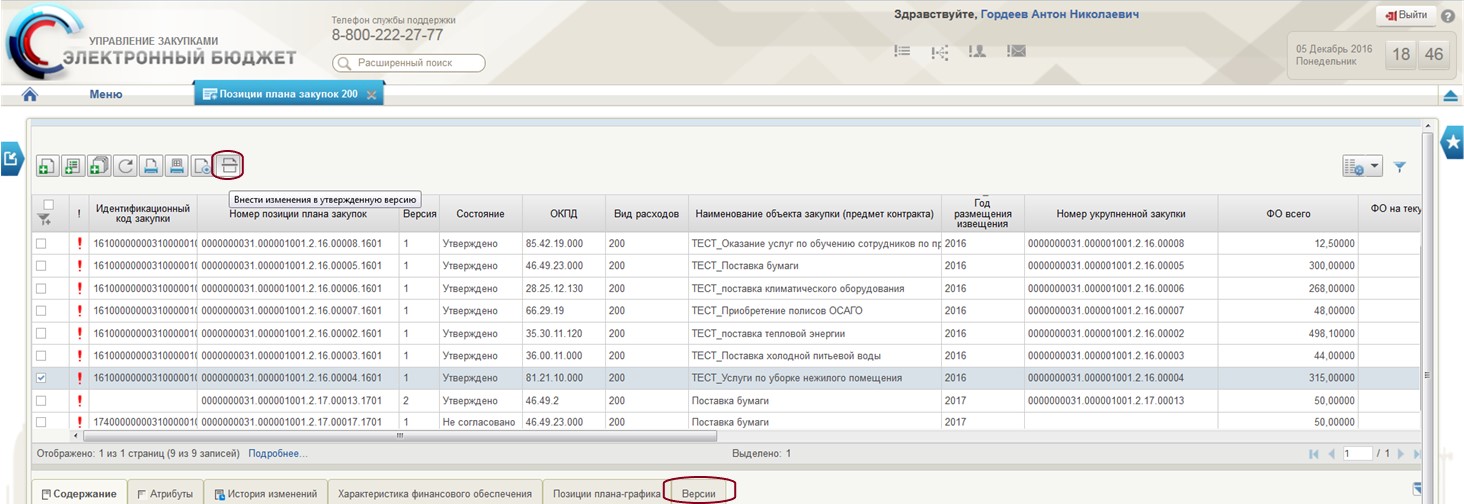The width and height of the screenshot is (1464, 504).
Task: Open the blue left side panel icon
Action: point(10,158)
